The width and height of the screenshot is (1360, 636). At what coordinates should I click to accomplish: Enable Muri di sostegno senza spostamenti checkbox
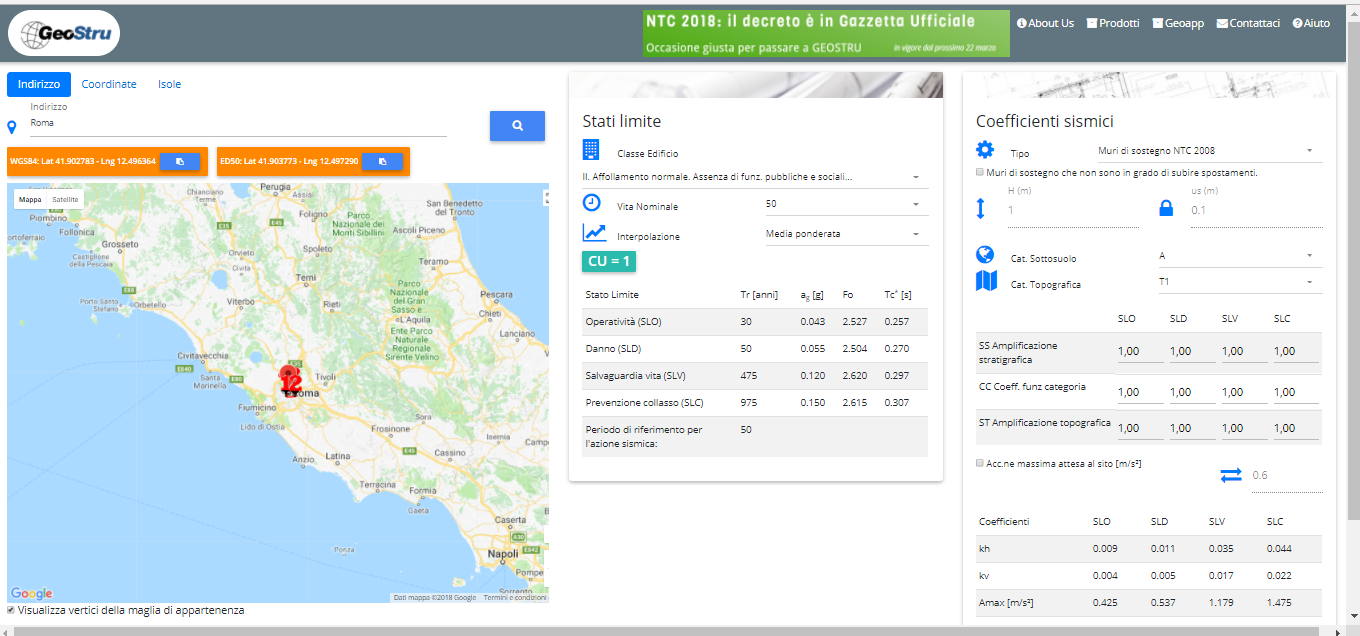980,172
